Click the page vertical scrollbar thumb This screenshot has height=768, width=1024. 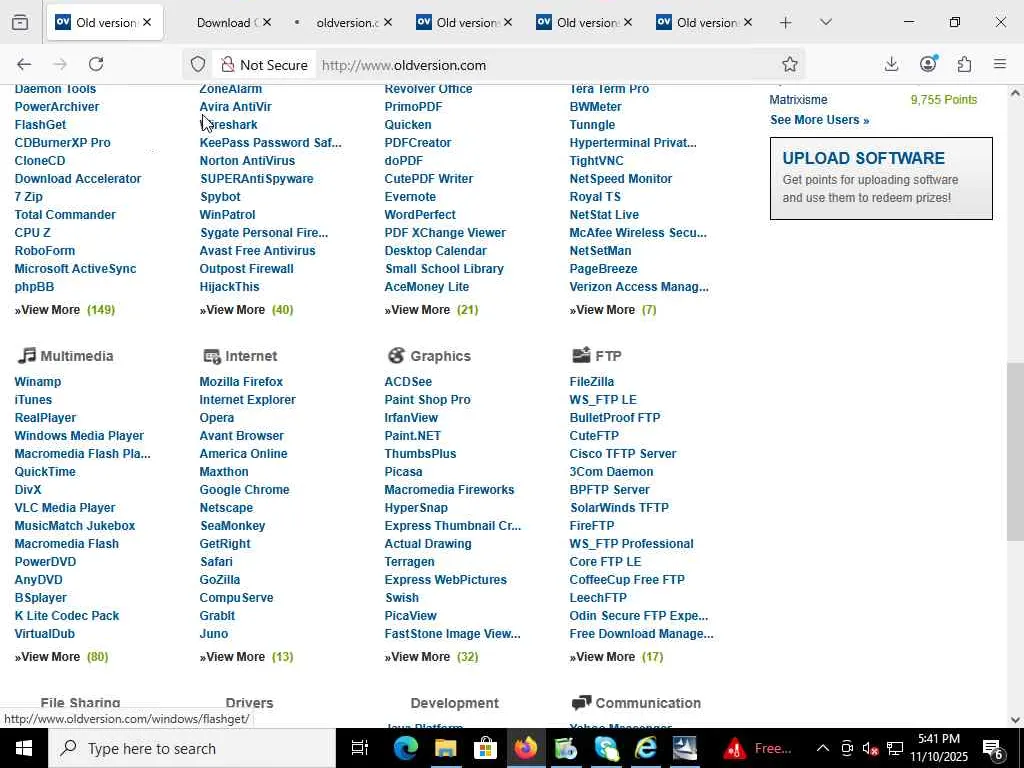(x=1015, y=451)
